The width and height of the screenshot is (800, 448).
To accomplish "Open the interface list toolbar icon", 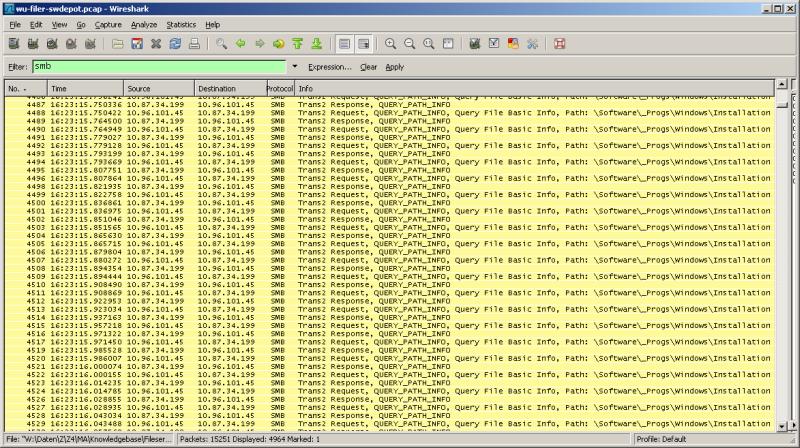I will (14, 44).
